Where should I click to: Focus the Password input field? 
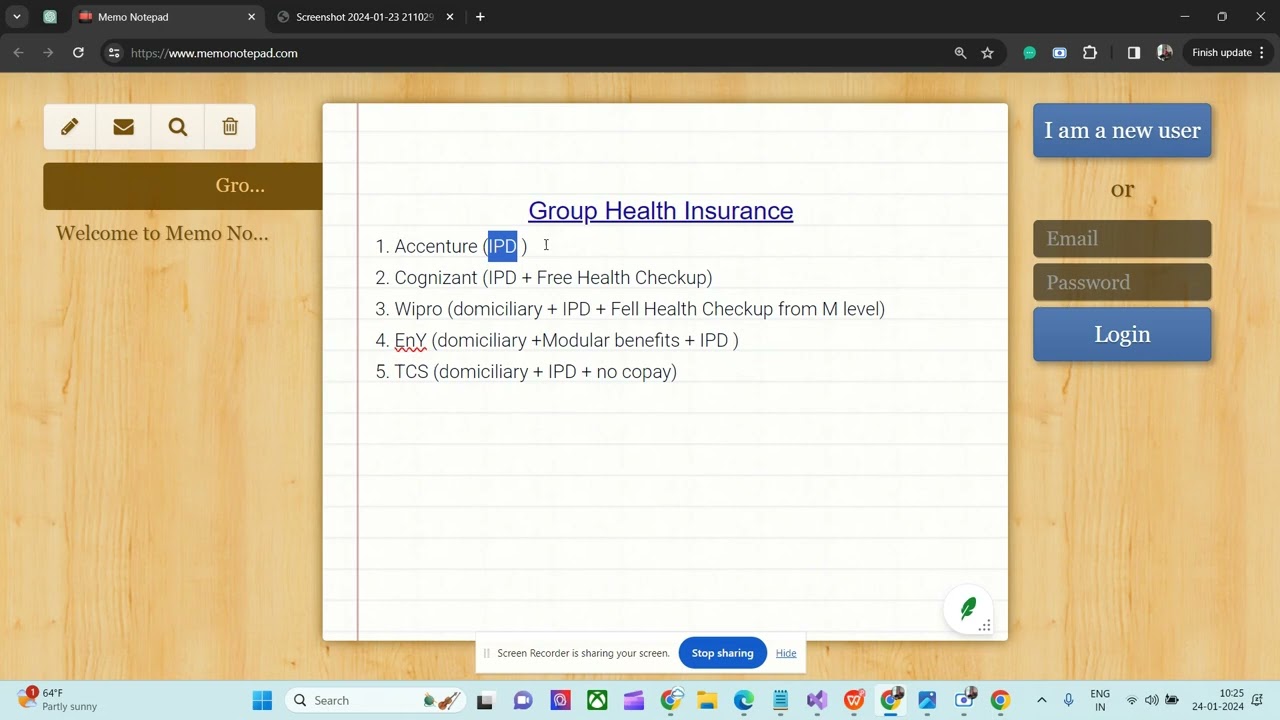coord(1122,283)
